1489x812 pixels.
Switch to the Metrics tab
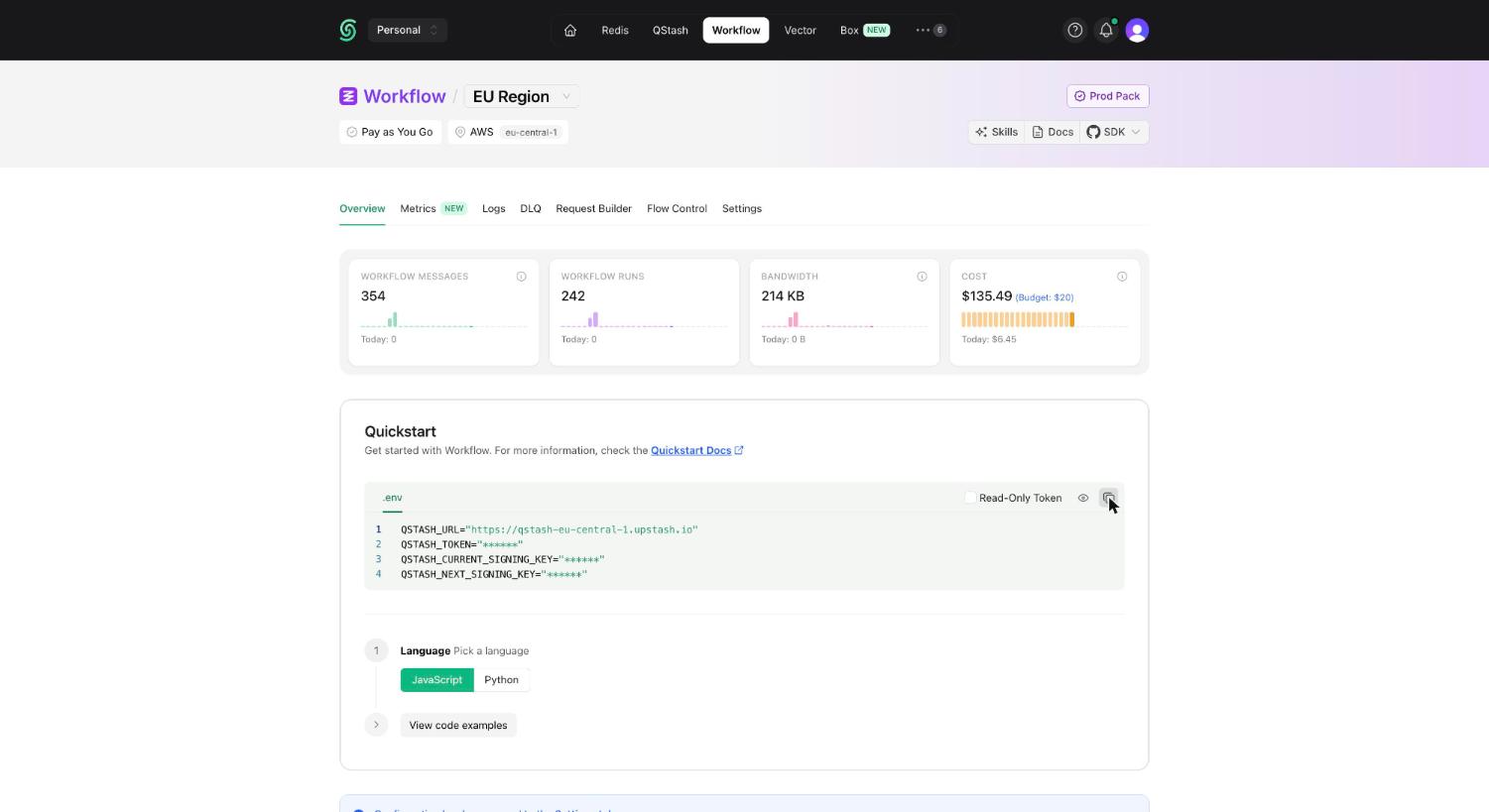tap(434, 208)
